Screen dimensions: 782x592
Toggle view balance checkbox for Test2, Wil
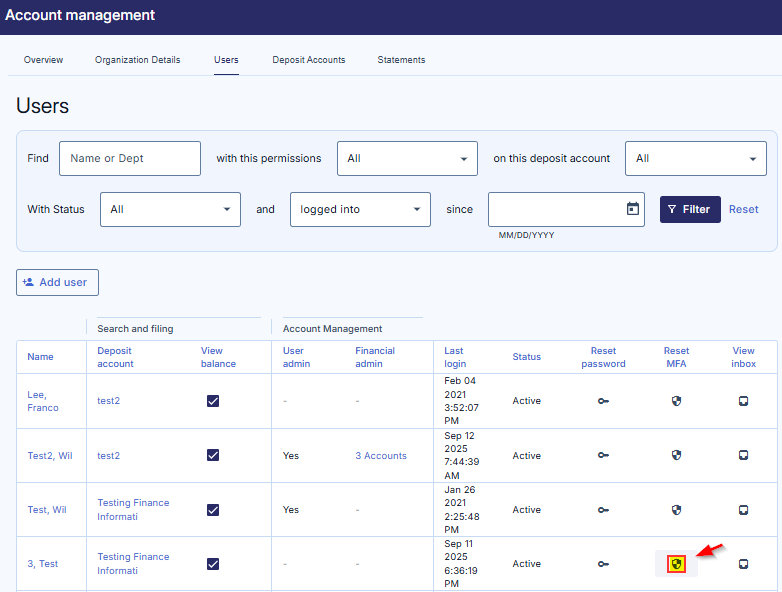tap(213, 455)
